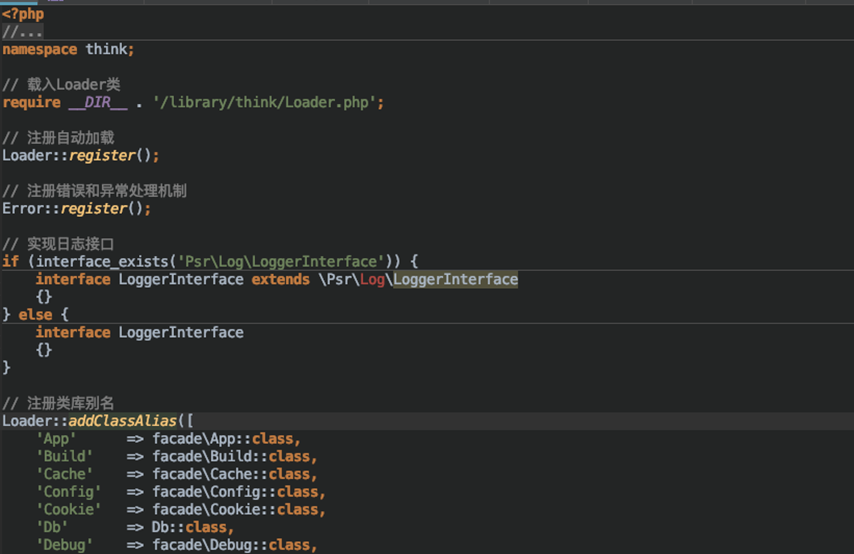The image size is (854, 554).
Task: Click LoggerInterface before the extends keyword
Action: 181,279
